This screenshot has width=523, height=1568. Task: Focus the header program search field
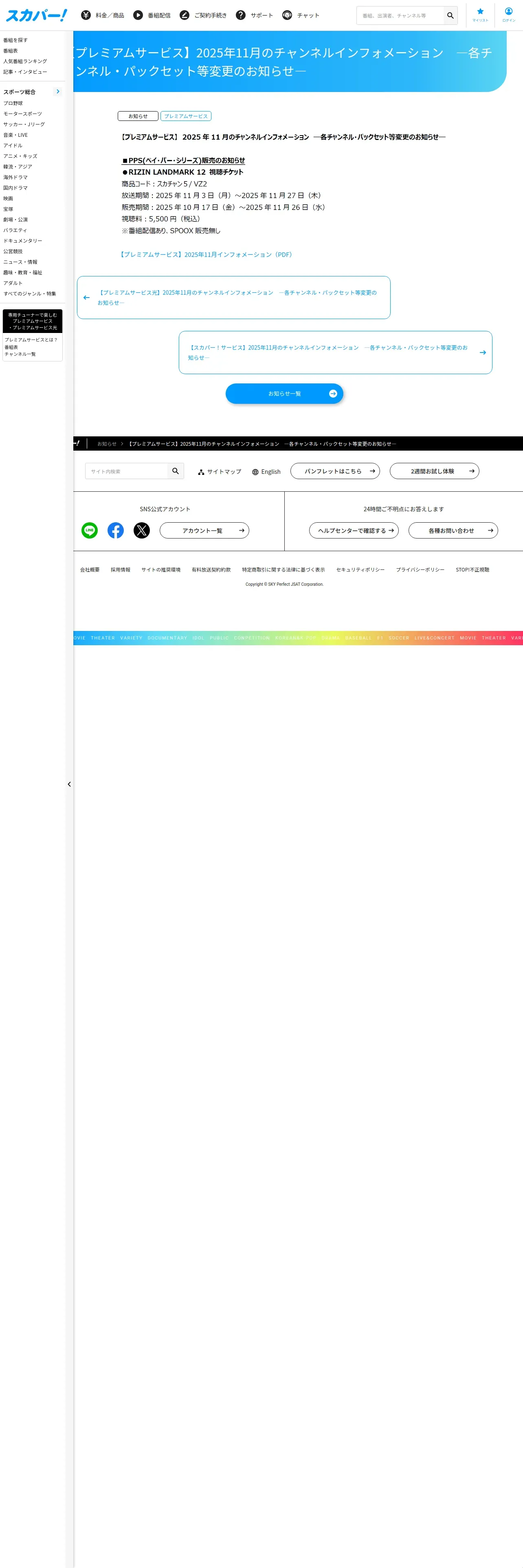[x=401, y=16]
